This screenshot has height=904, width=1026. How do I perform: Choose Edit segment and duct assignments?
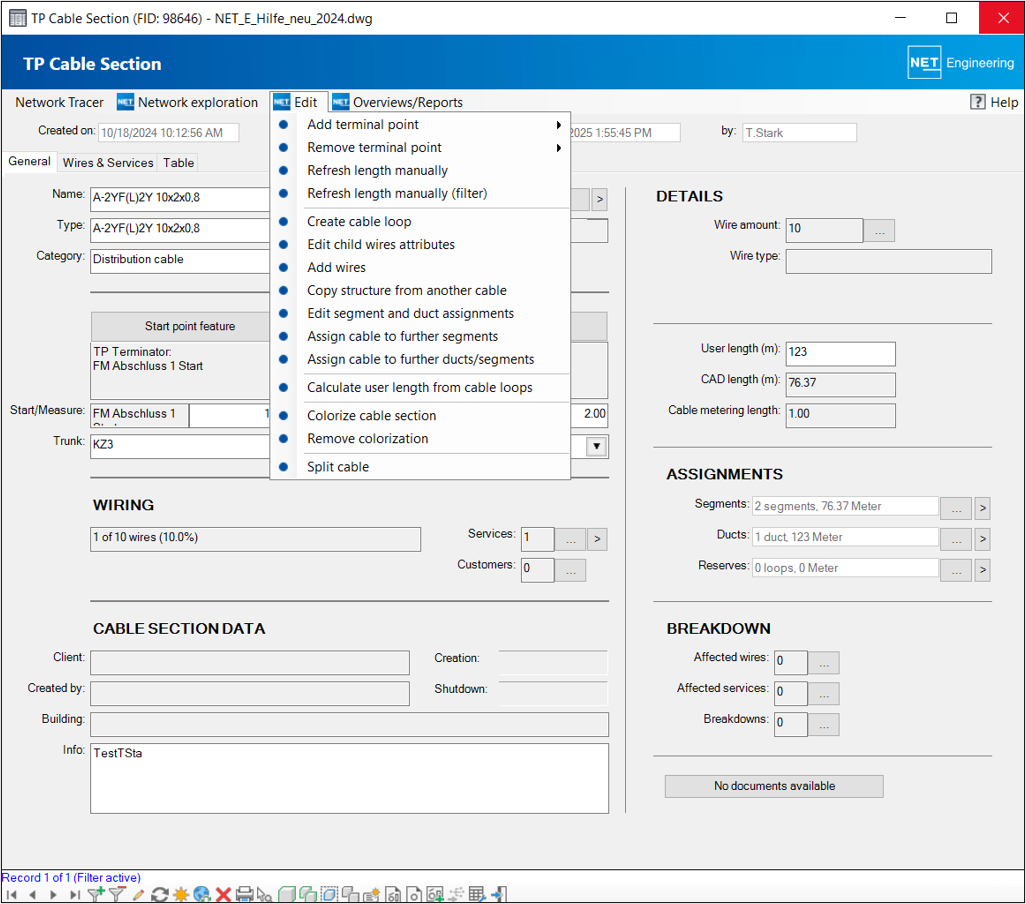[420, 313]
